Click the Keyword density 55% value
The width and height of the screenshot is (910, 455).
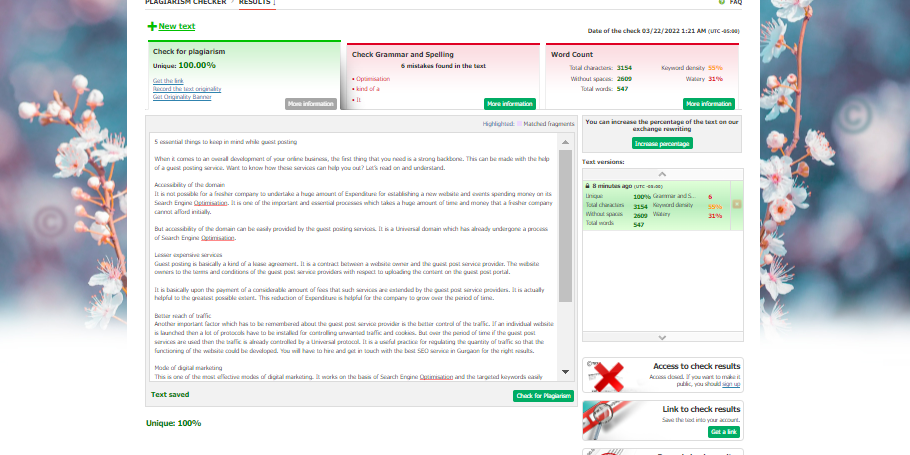point(715,68)
